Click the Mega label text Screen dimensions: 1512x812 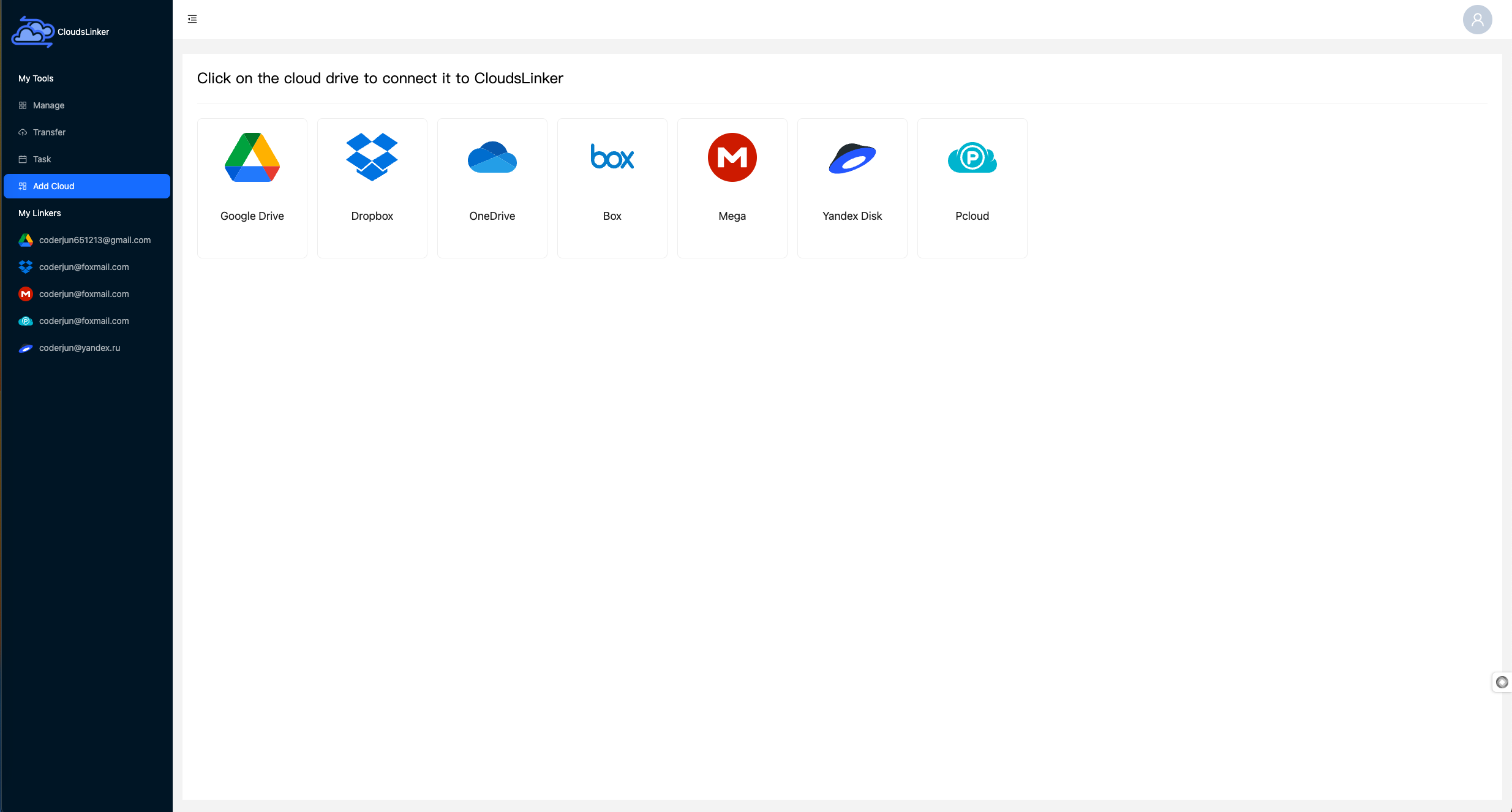(x=732, y=216)
